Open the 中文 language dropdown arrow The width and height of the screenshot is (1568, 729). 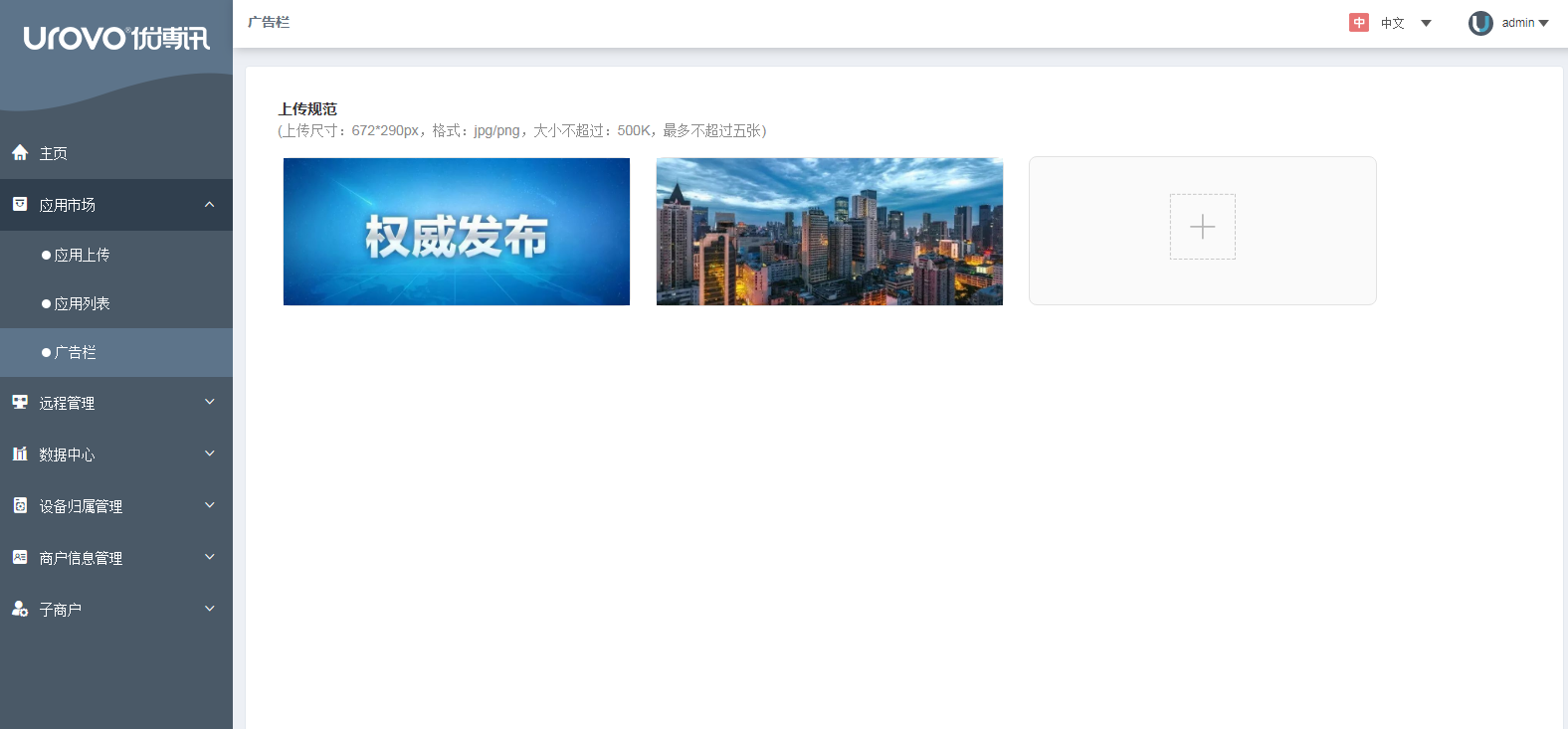[1426, 23]
